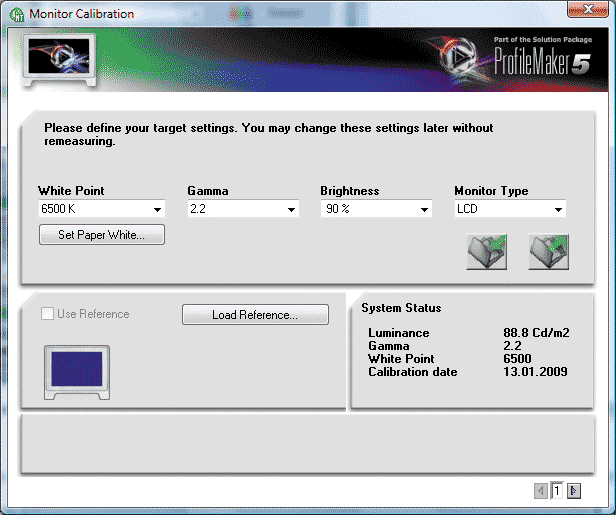Click the Calibration date value 13.01.2009
616x515 pixels.
[x=535, y=372]
